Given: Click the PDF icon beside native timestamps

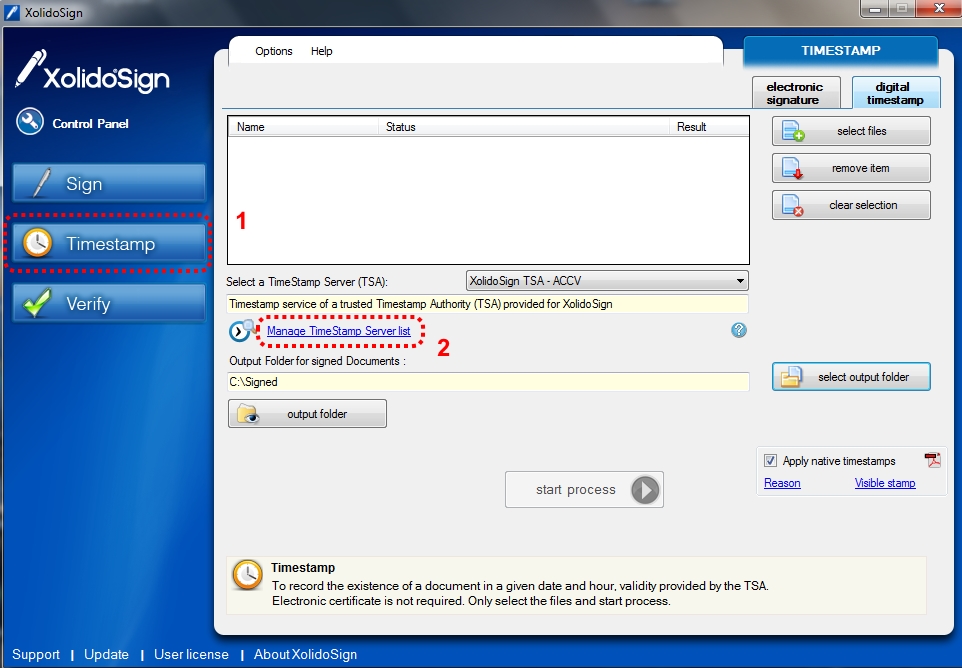Looking at the screenshot, I should 933,460.
